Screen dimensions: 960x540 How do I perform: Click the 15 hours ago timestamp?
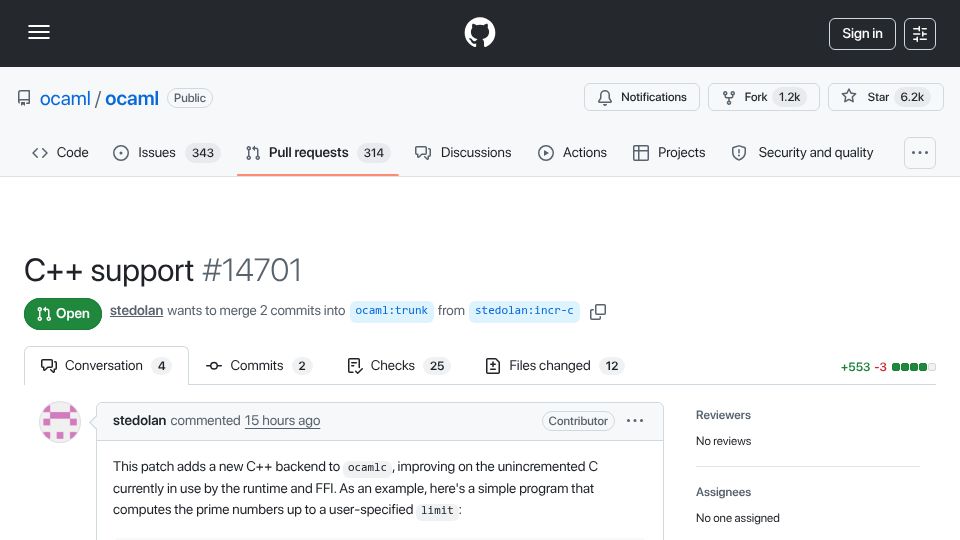(282, 421)
